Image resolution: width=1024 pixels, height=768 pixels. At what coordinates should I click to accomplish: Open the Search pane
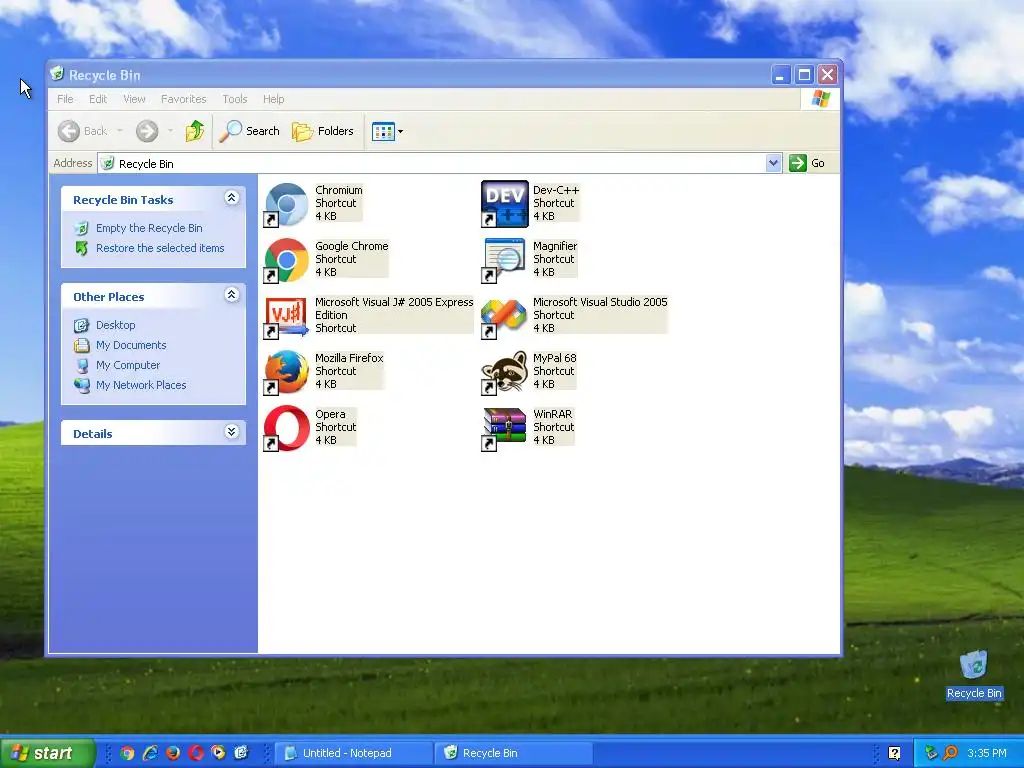click(x=249, y=131)
